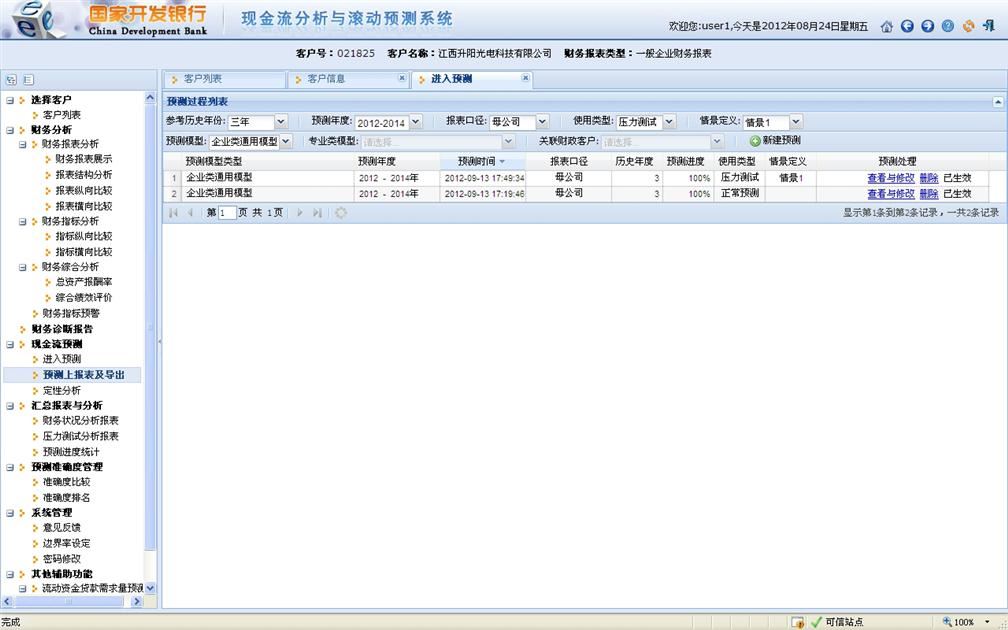Click the pager refresh icon

341,213
